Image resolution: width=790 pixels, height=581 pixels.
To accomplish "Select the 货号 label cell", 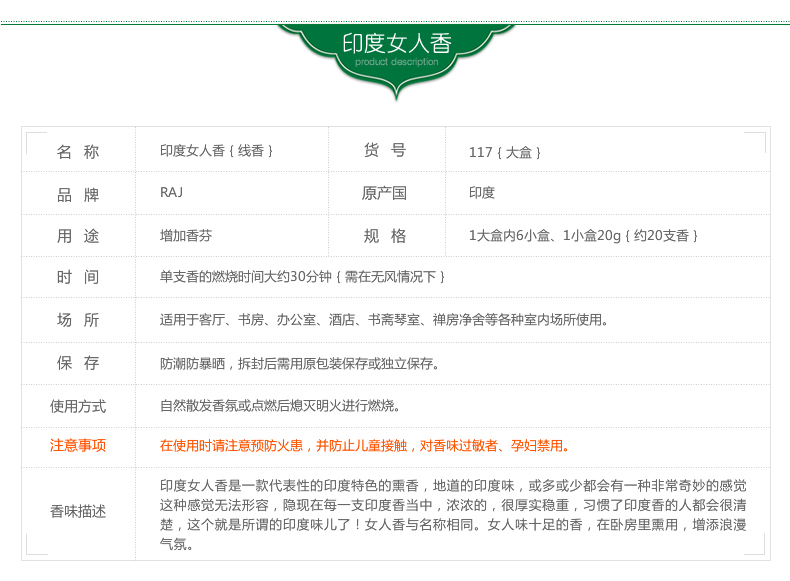I will (385, 150).
